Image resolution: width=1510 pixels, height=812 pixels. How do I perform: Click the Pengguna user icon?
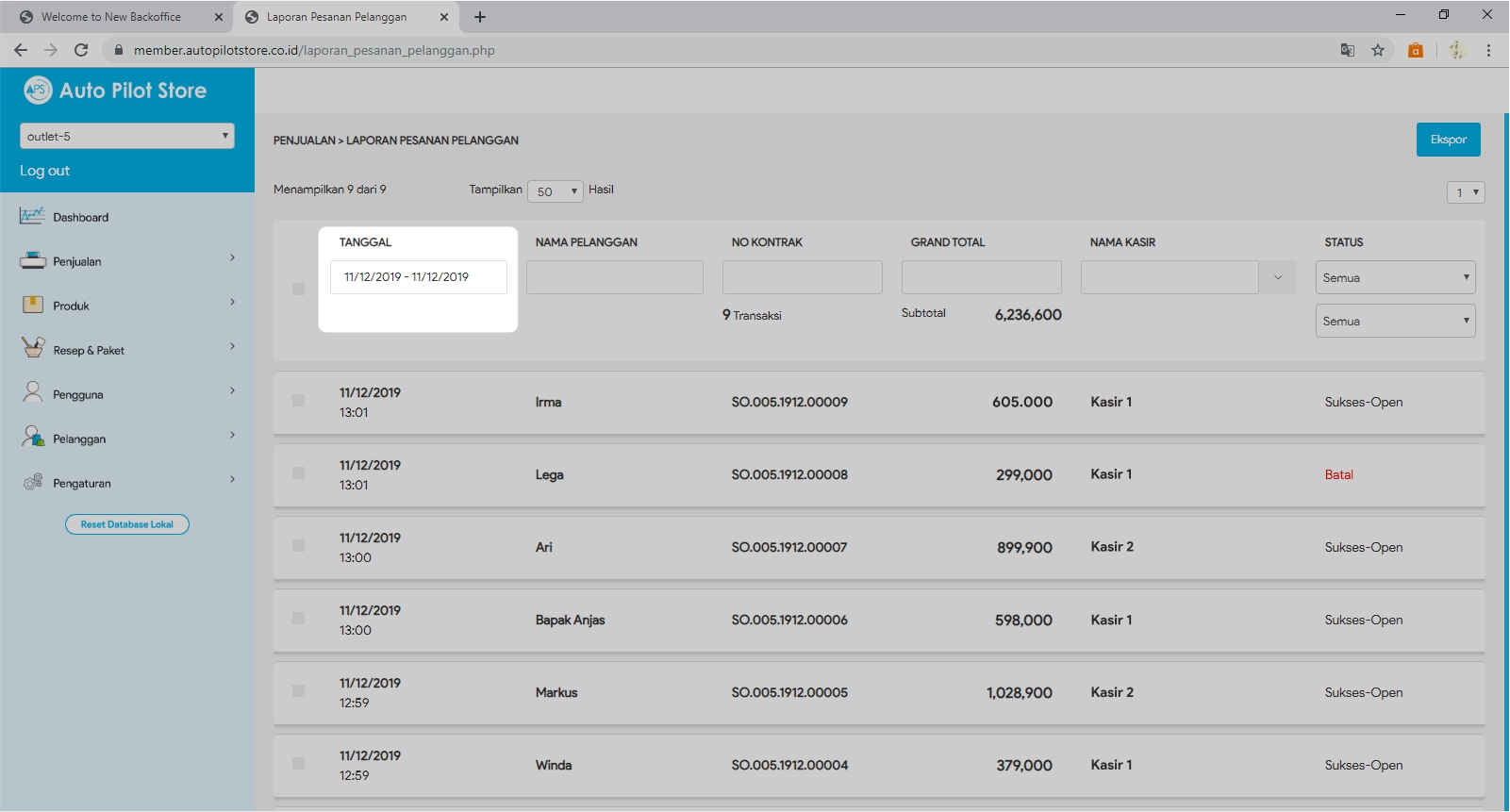(32, 392)
